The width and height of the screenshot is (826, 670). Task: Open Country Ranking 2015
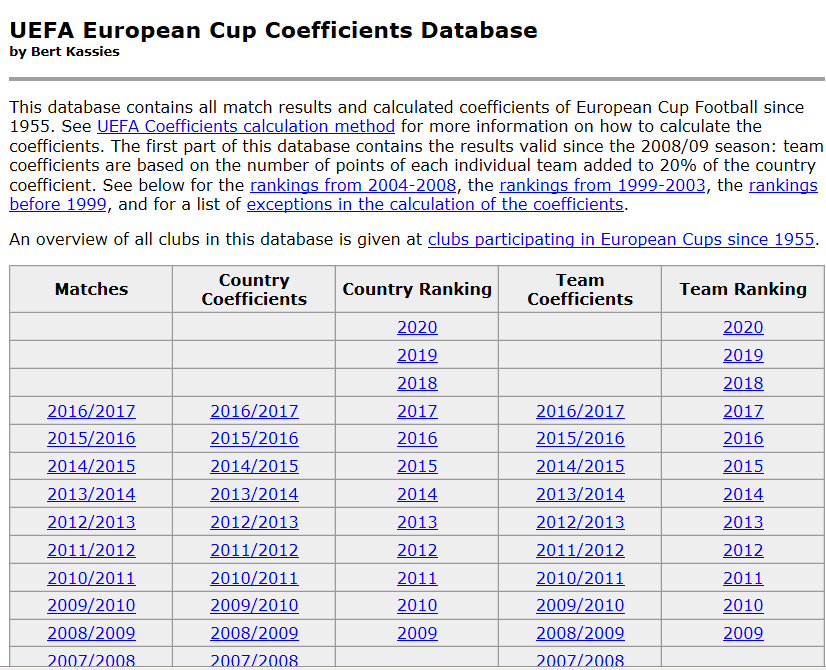pos(417,466)
